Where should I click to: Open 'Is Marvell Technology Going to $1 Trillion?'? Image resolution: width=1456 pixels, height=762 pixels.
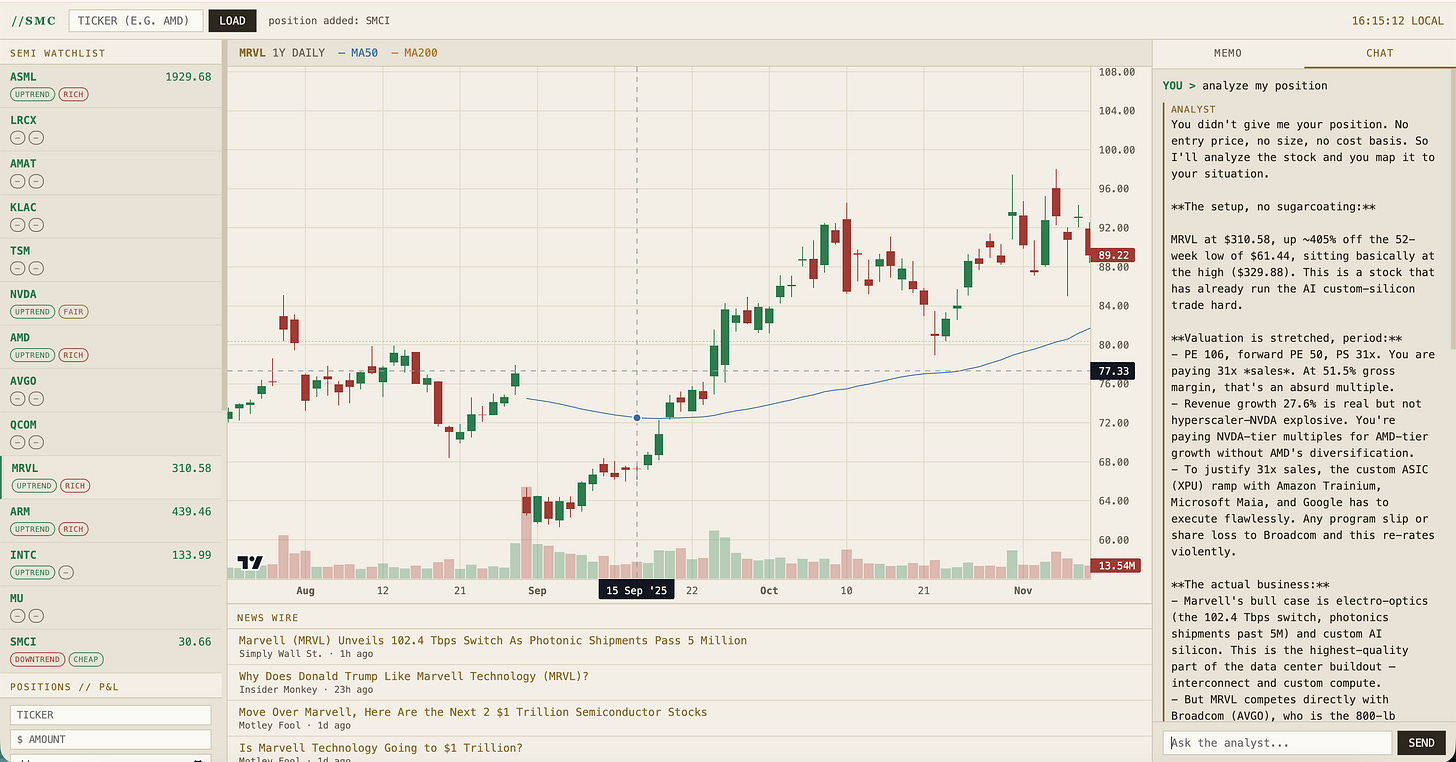click(x=381, y=748)
